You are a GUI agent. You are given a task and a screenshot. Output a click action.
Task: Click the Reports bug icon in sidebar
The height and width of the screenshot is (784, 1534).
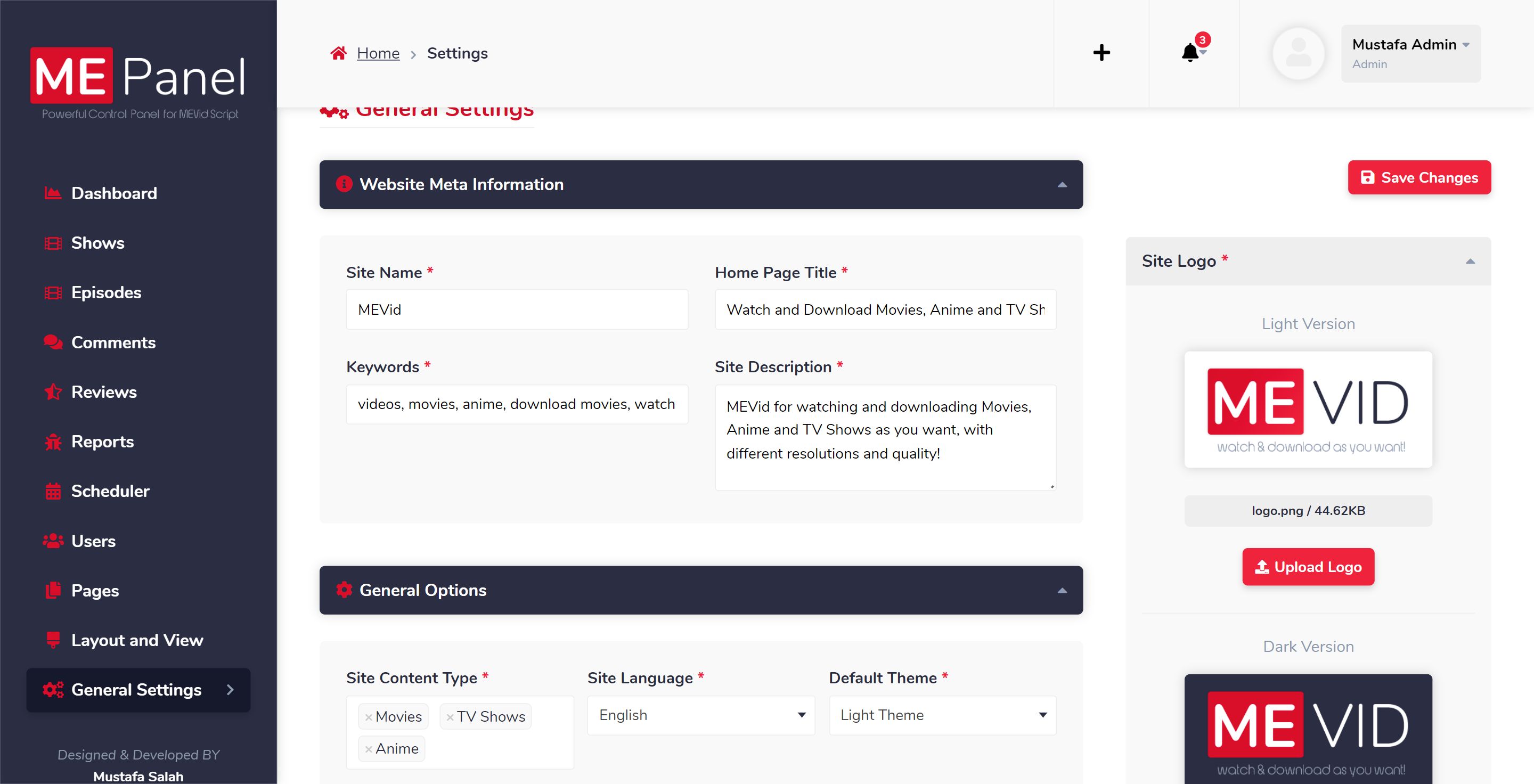(53, 442)
